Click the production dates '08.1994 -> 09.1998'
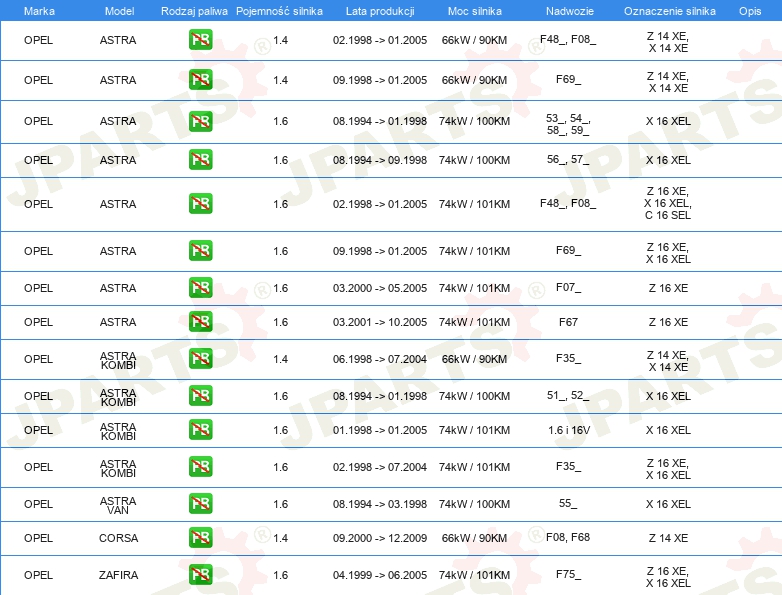 click(380, 160)
